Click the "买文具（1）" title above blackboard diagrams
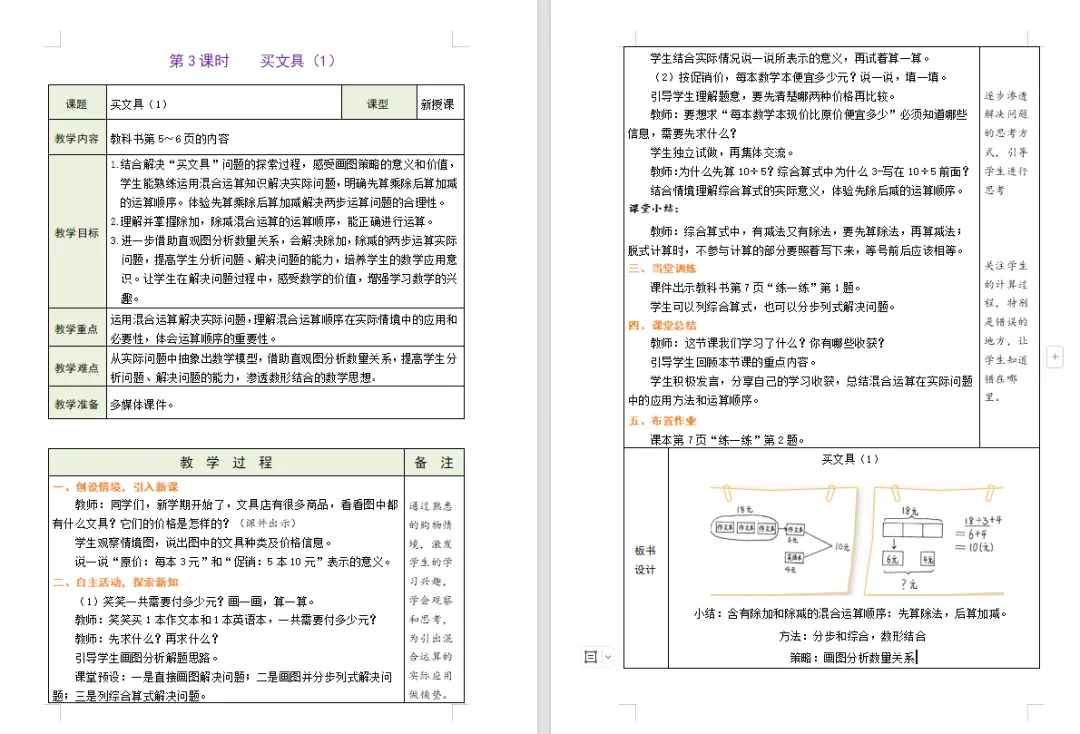This screenshot has width=1080, height=734. point(850,459)
